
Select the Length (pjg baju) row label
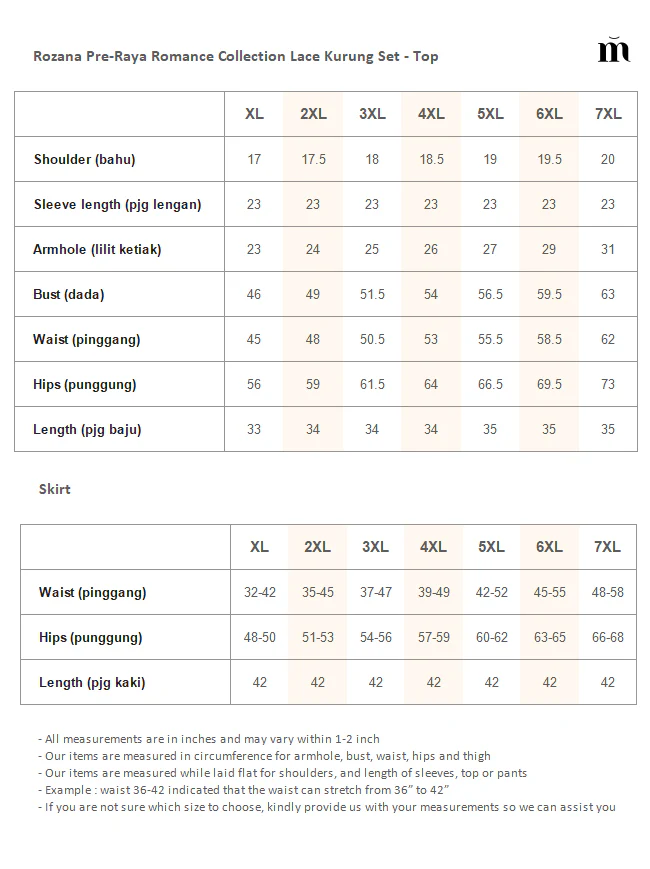click(x=87, y=430)
